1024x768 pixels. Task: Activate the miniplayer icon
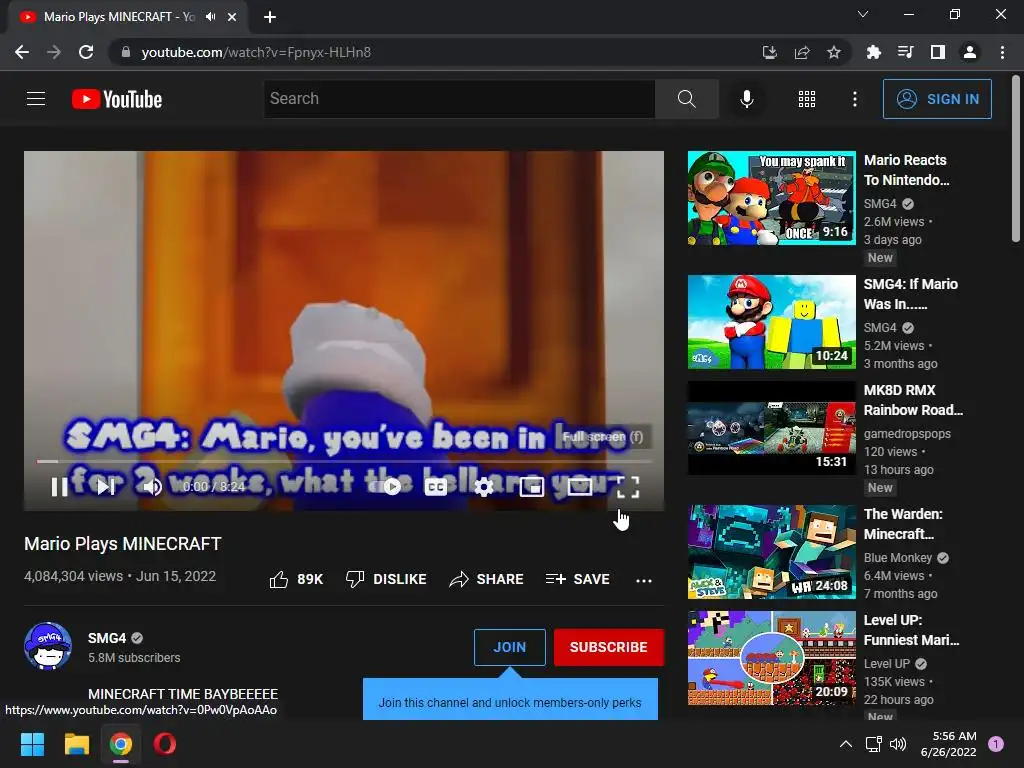click(532, 487)
